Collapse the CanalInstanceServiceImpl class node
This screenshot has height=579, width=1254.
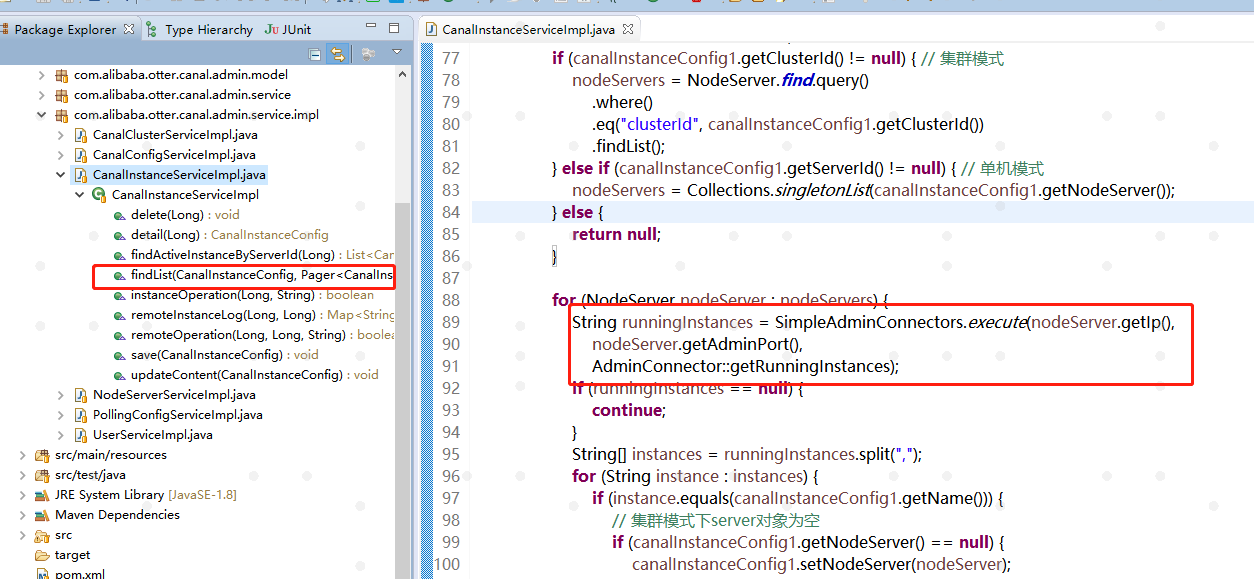click(x=79, y=195)
